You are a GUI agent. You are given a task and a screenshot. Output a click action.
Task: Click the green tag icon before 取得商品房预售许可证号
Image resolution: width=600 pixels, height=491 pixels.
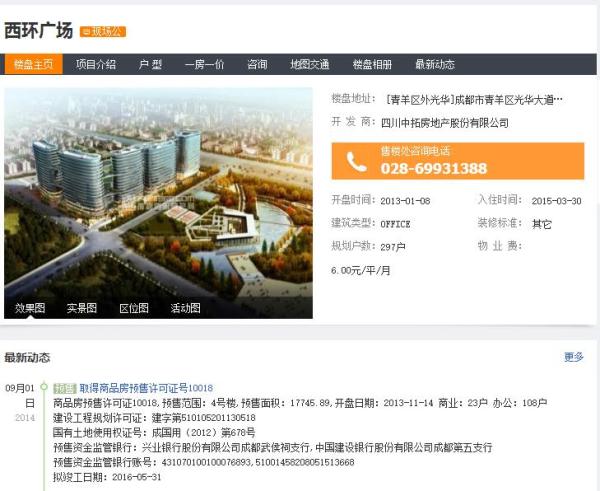tap(65, 388)
